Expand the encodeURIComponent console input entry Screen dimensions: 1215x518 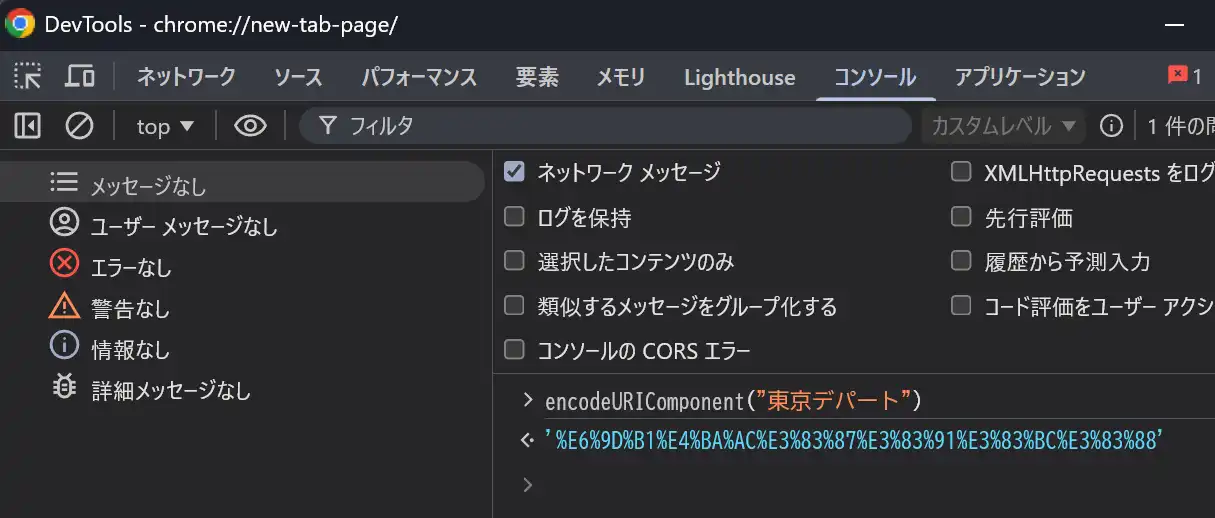coord(527,401)
